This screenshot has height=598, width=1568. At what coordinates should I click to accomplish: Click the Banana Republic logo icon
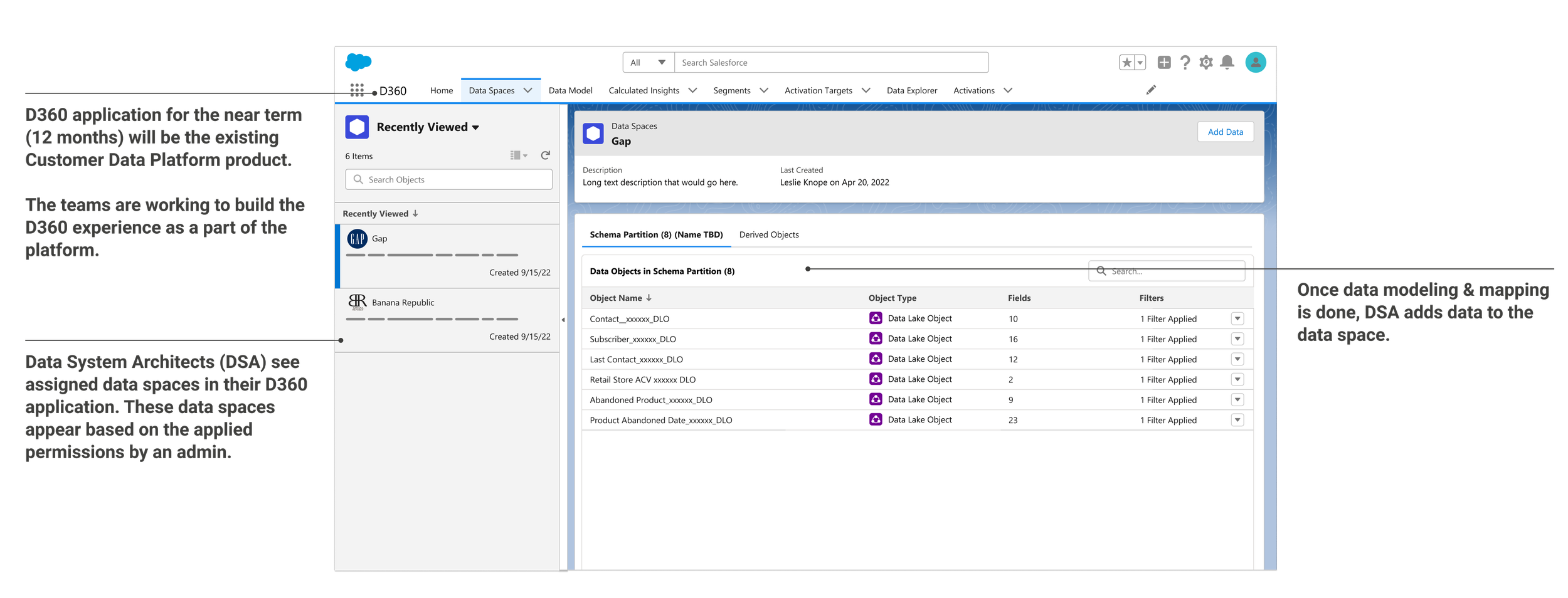pyautogui.click(x=357, y=302)
